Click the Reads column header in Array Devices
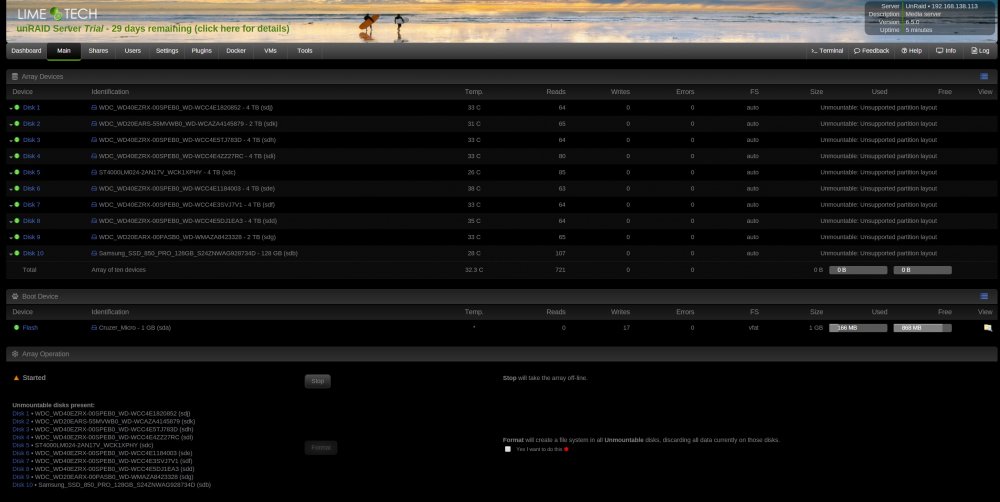Screen dimensions: 1000x502 point(555,92)
